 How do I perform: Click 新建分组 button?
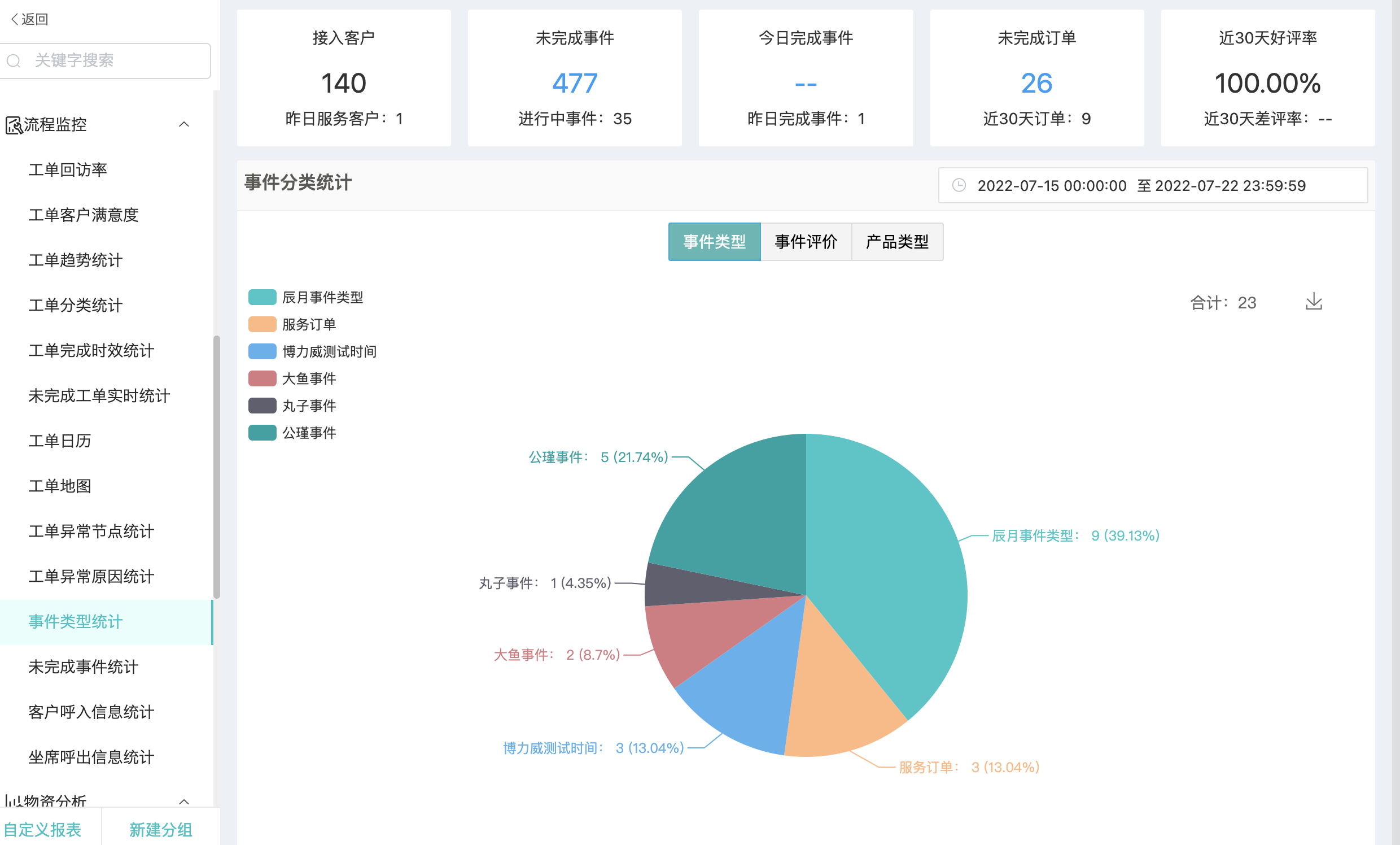point(161,830)
